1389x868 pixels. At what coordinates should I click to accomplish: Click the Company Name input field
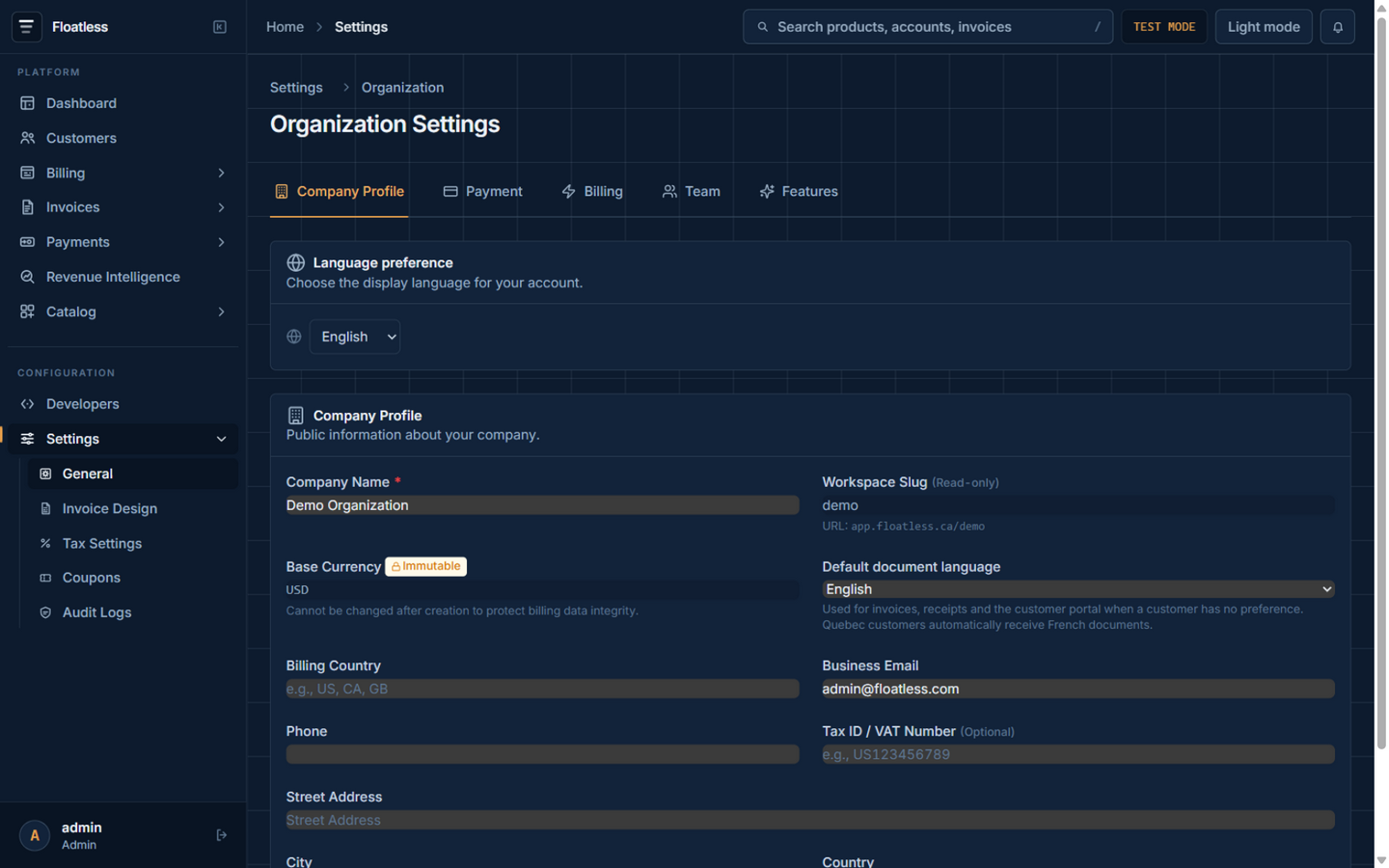[x=542, y=505]
